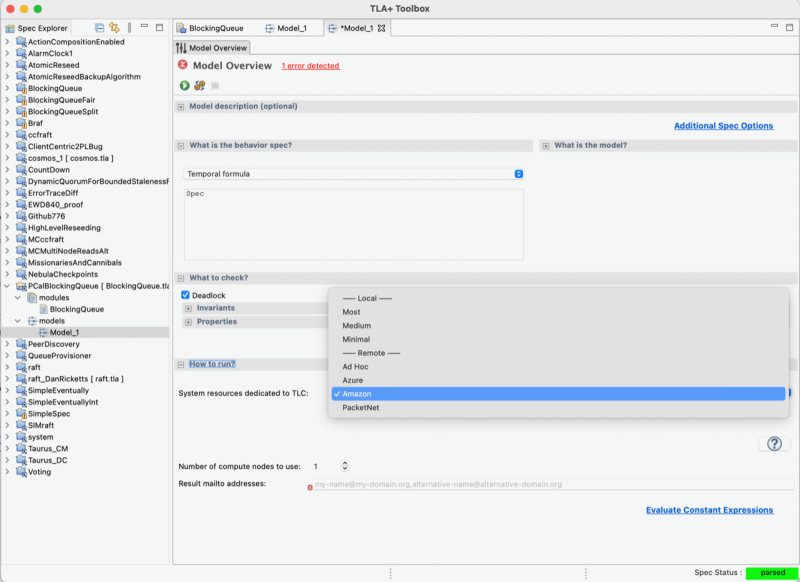Open Temporal formula dropdown
The height and width of the screenshot is (582, 800).
tap(353, 174)
